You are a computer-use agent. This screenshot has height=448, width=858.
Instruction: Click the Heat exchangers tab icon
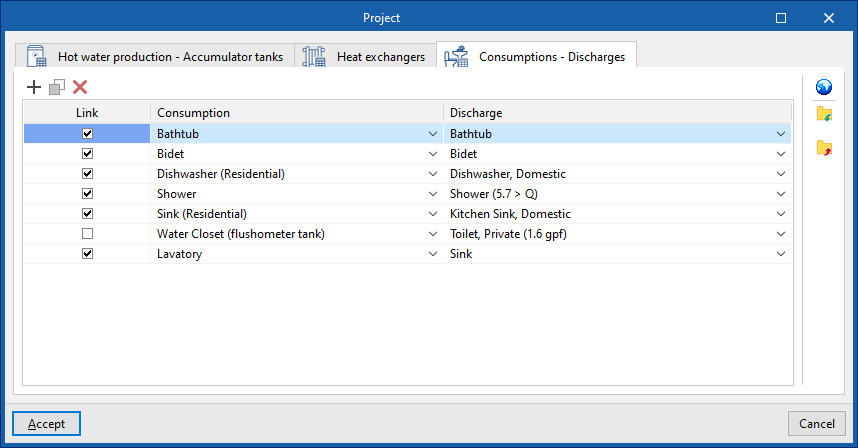[x=315, y=56]
